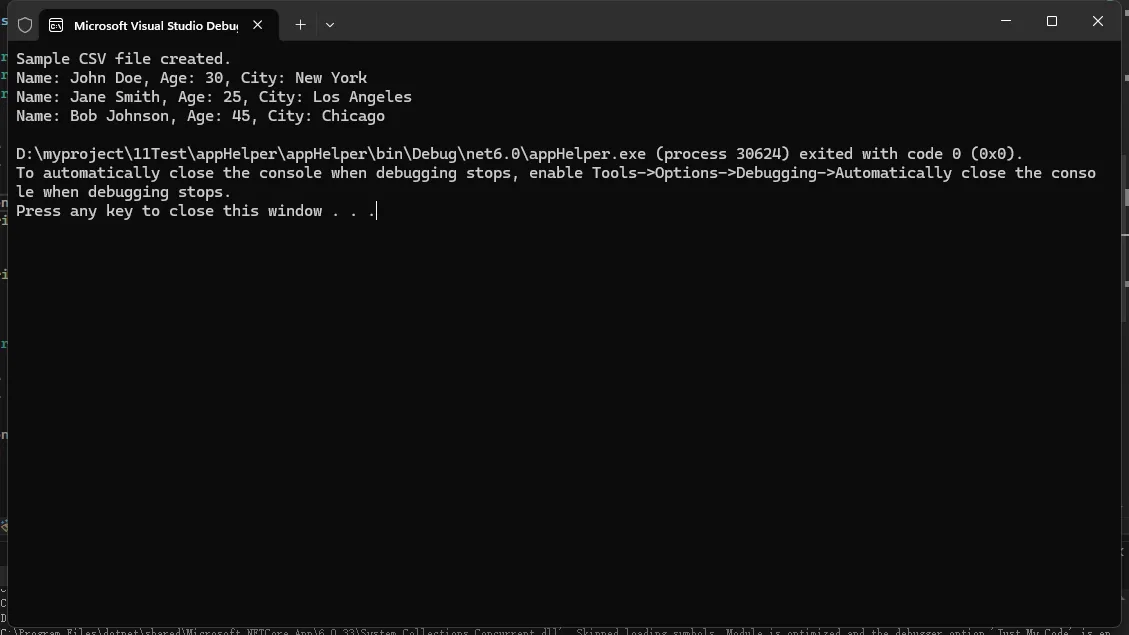Click the console icon on the tab
This screenshot has width=1129, height=635.
click(x=56, y=25)
